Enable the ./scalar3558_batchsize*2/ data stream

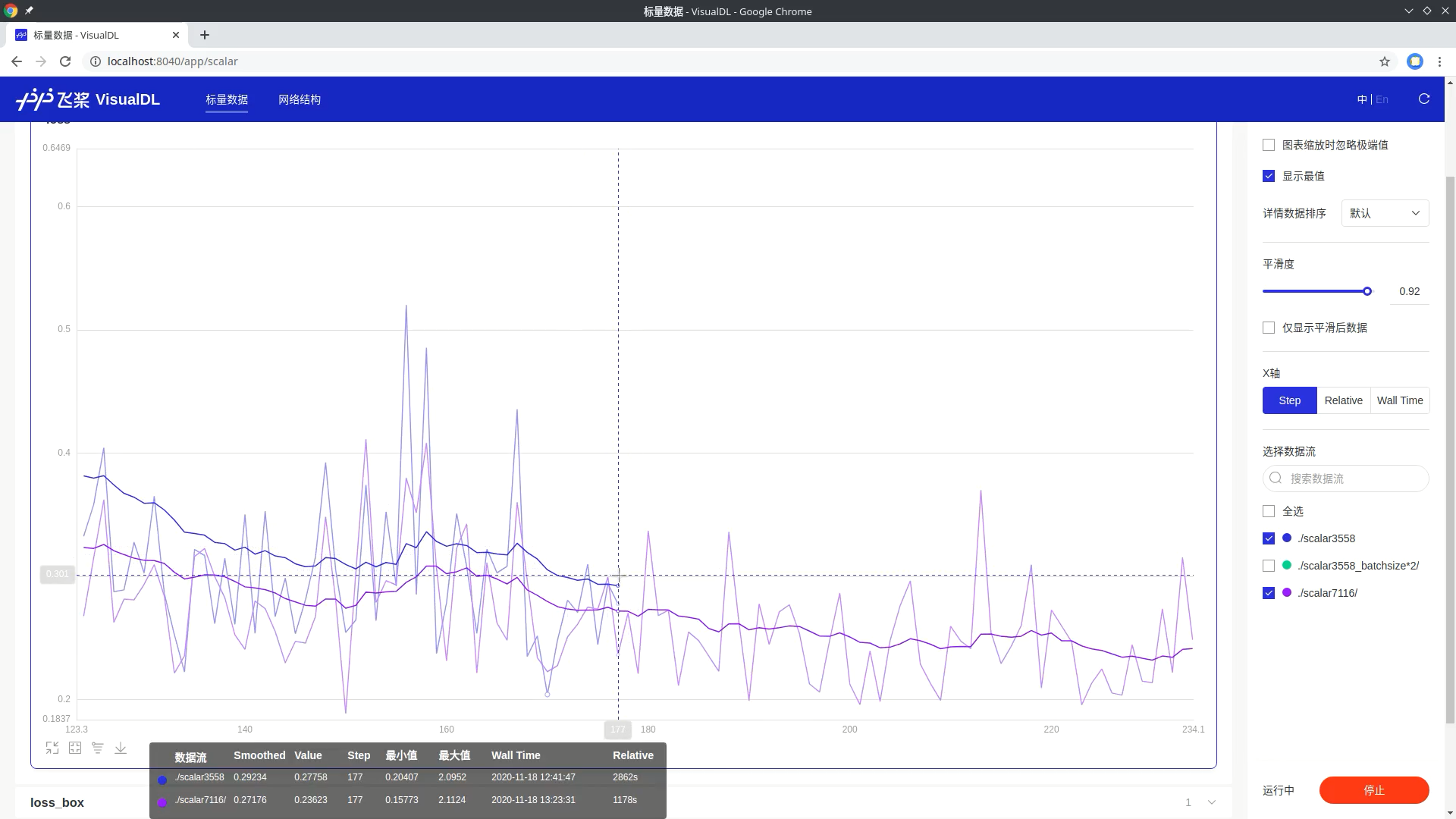click(1269, 566)
